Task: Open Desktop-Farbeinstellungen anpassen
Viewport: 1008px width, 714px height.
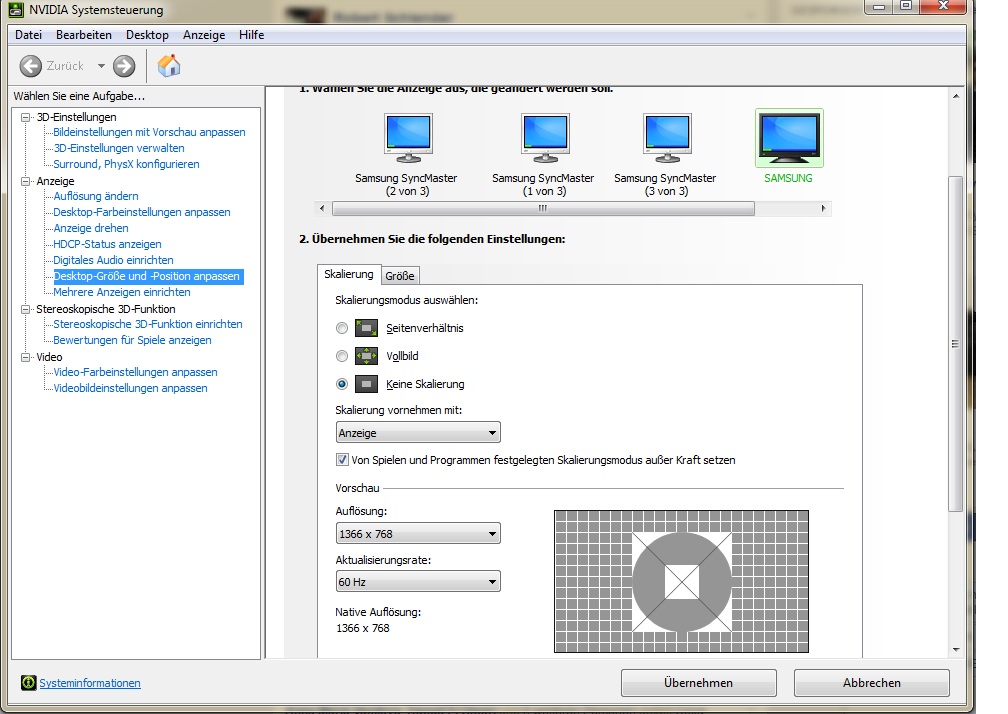Action: [x=141, y=212]
